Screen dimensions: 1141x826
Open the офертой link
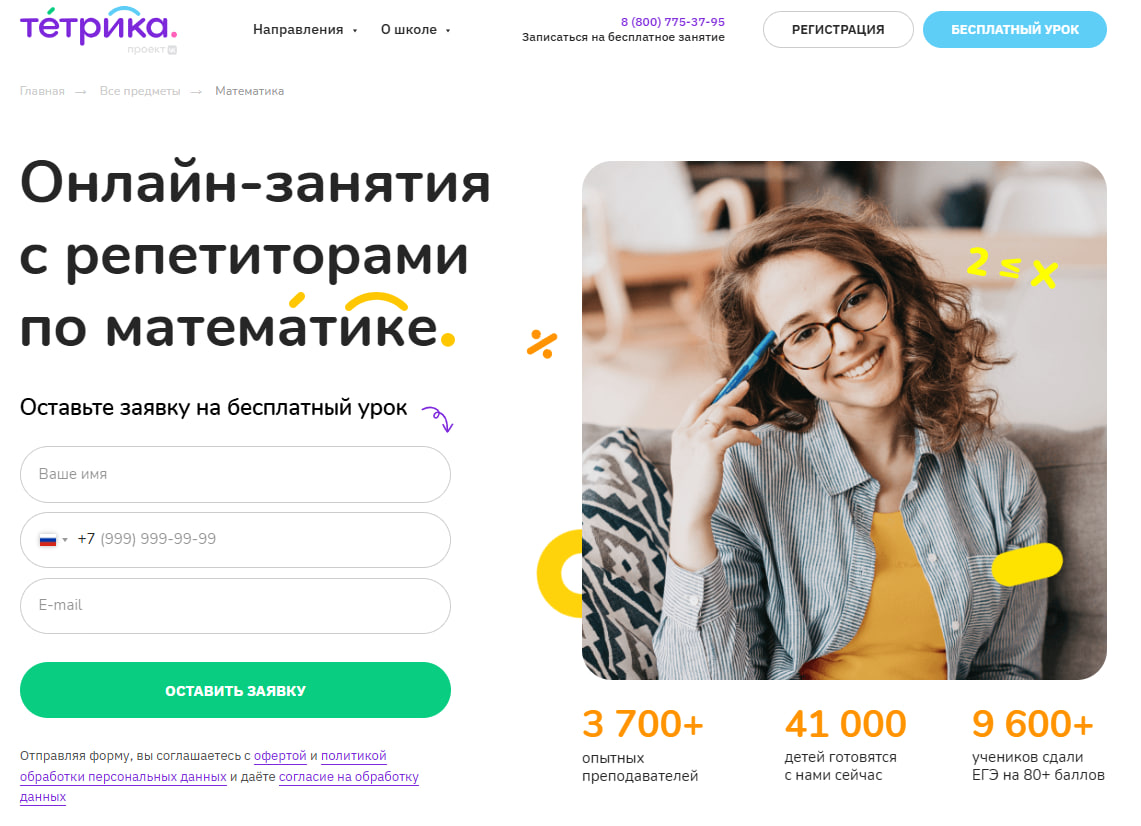pyautogui.click(x=280, y=756)
